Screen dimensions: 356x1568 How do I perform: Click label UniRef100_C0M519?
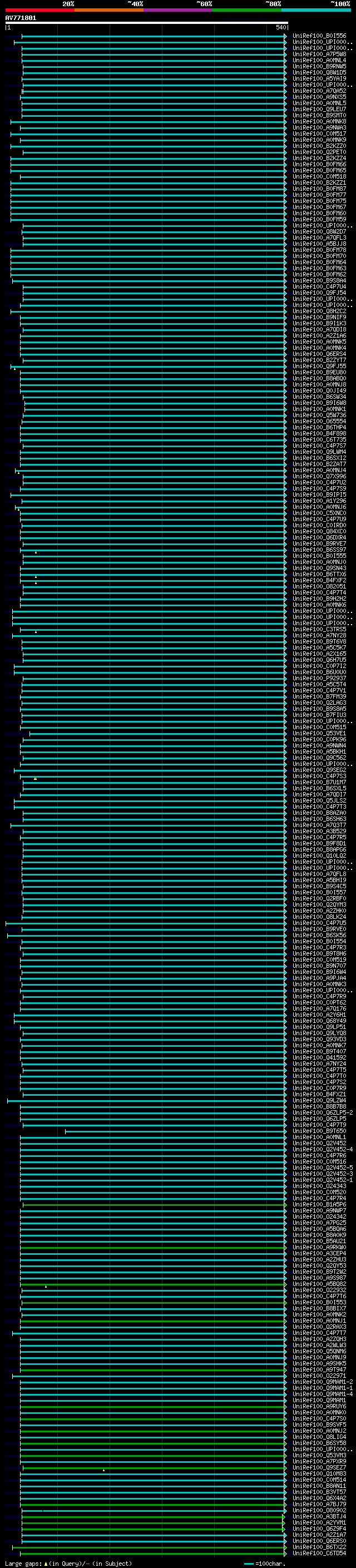tap(319, 960)
